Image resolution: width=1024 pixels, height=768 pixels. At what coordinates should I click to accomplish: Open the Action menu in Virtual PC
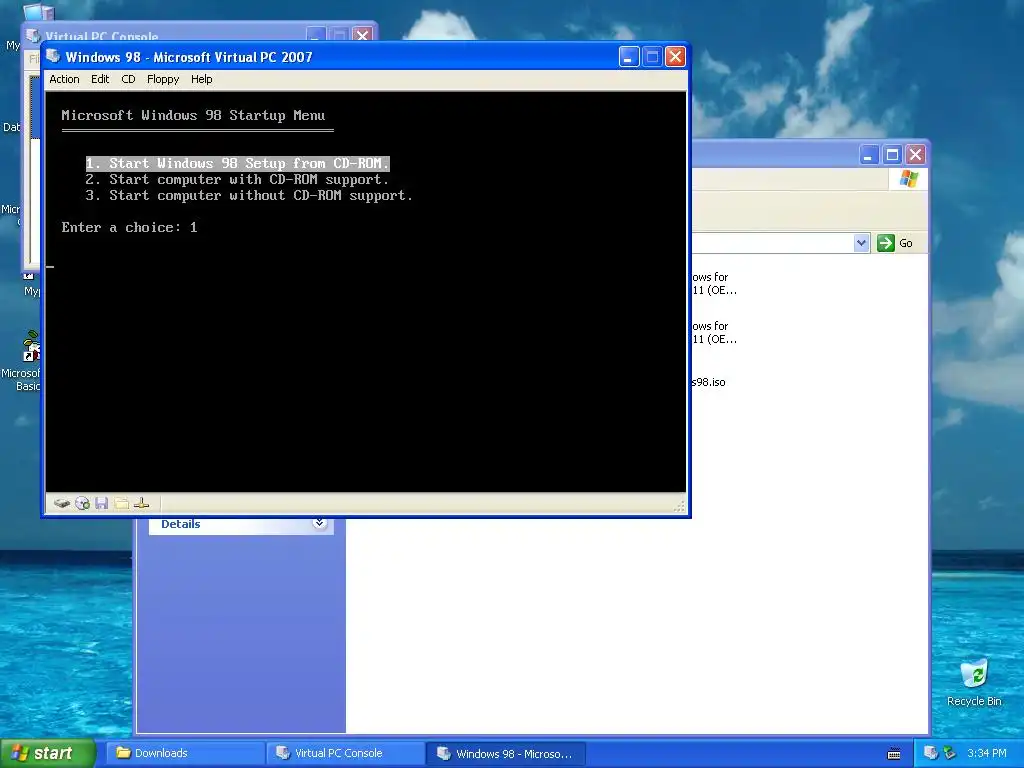[64, 79]
